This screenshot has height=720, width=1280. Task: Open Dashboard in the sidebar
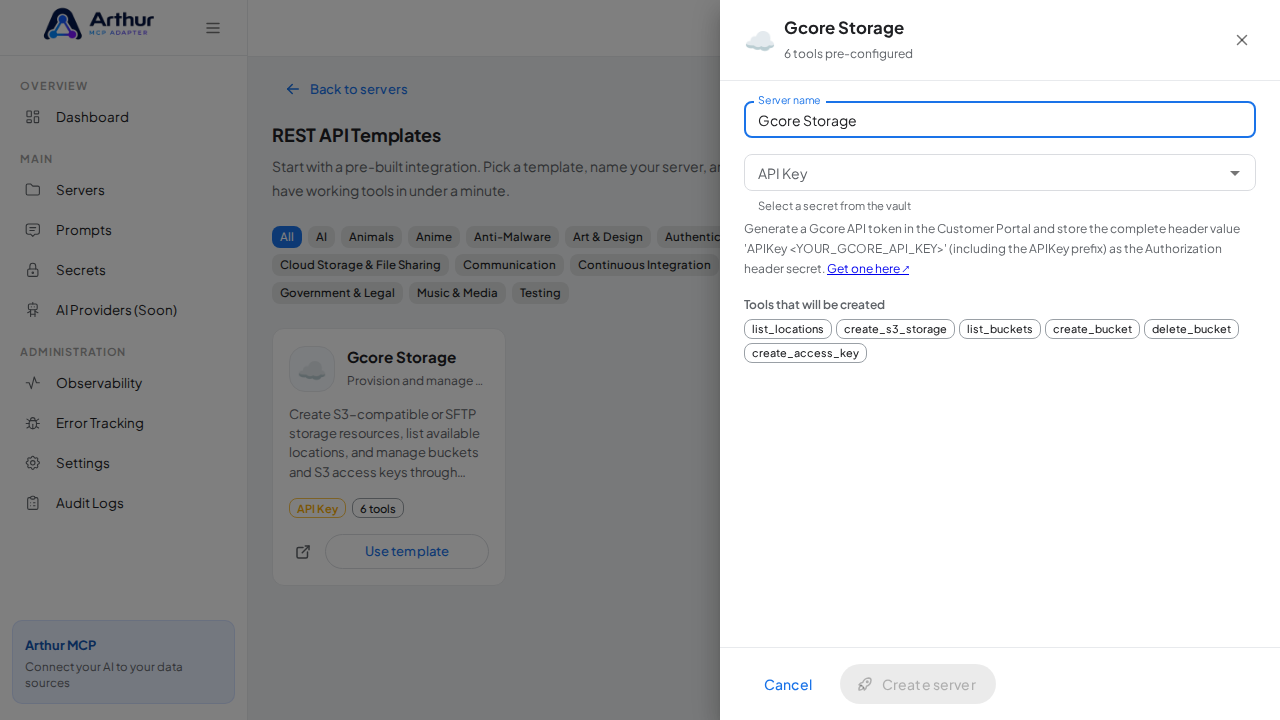123,117
